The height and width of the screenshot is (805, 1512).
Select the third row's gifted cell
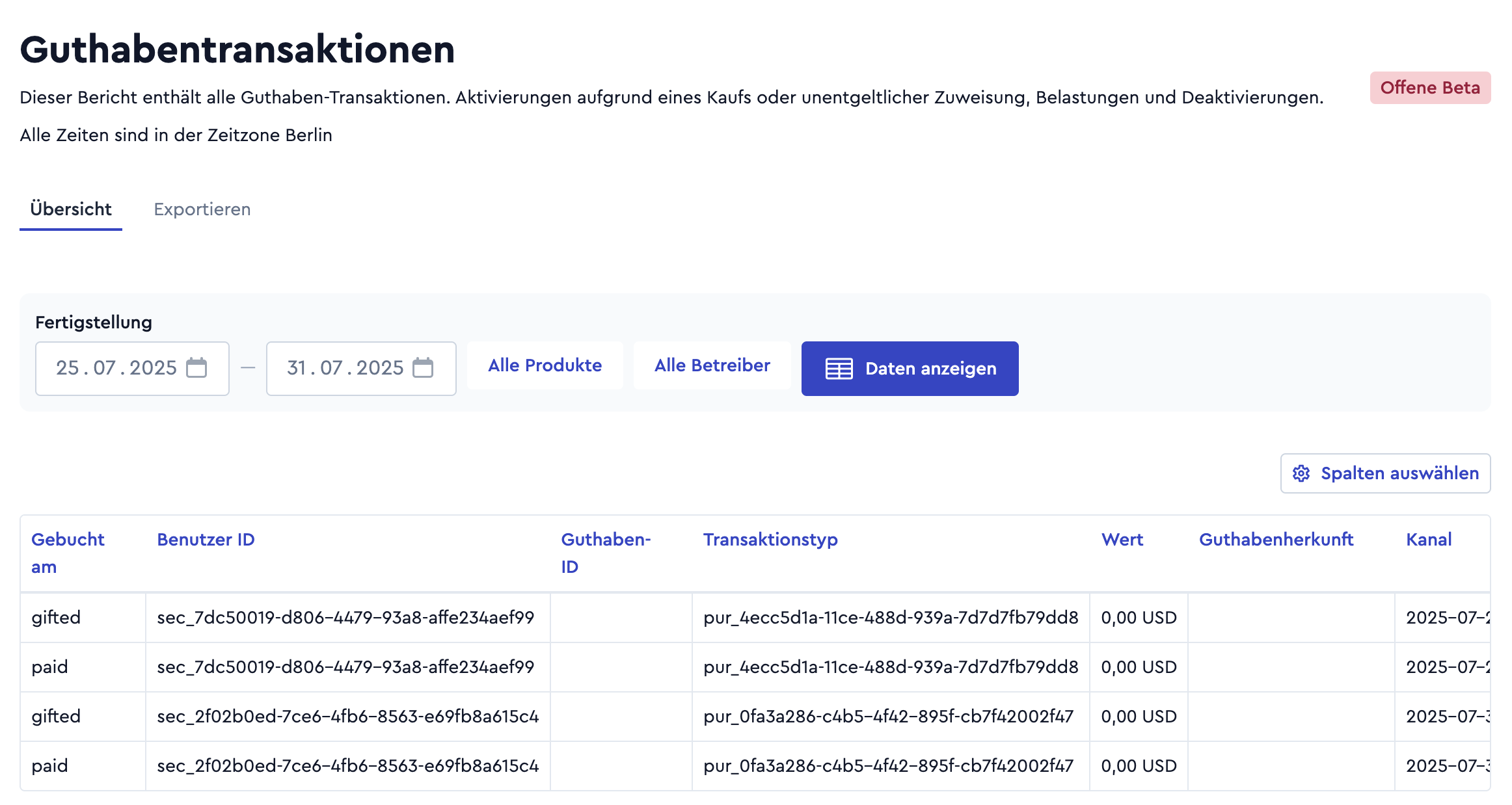click(x=83, y=717)
